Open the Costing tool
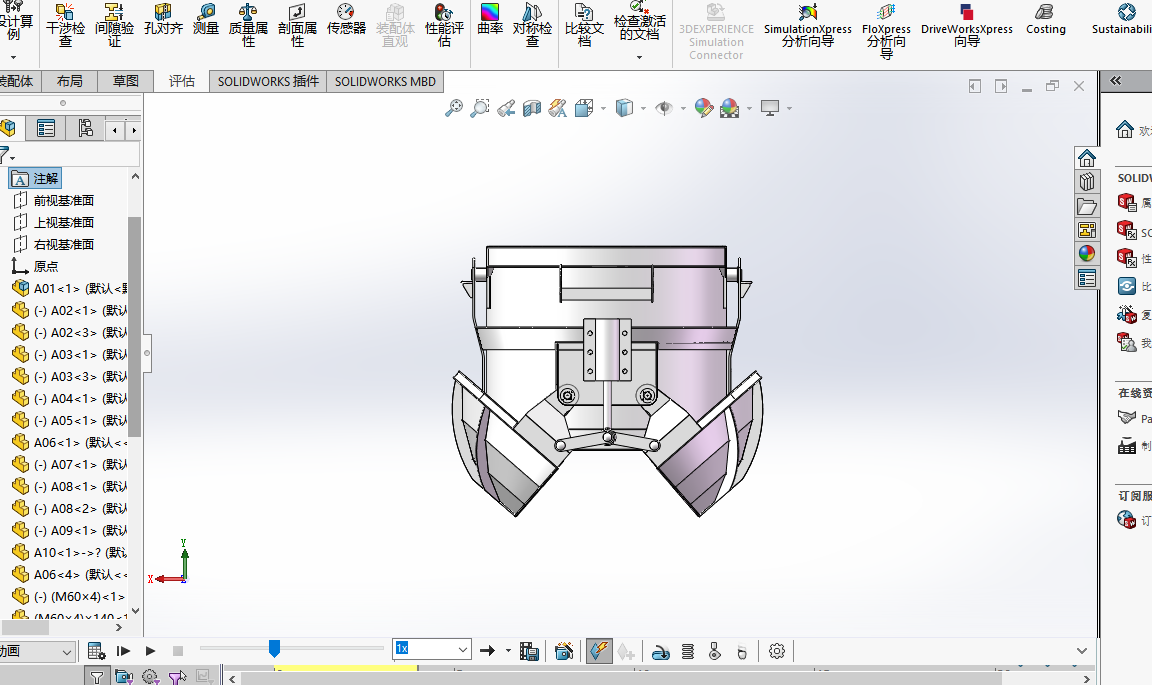This screenshot has height=685, width=1152. click(1045, 20)
